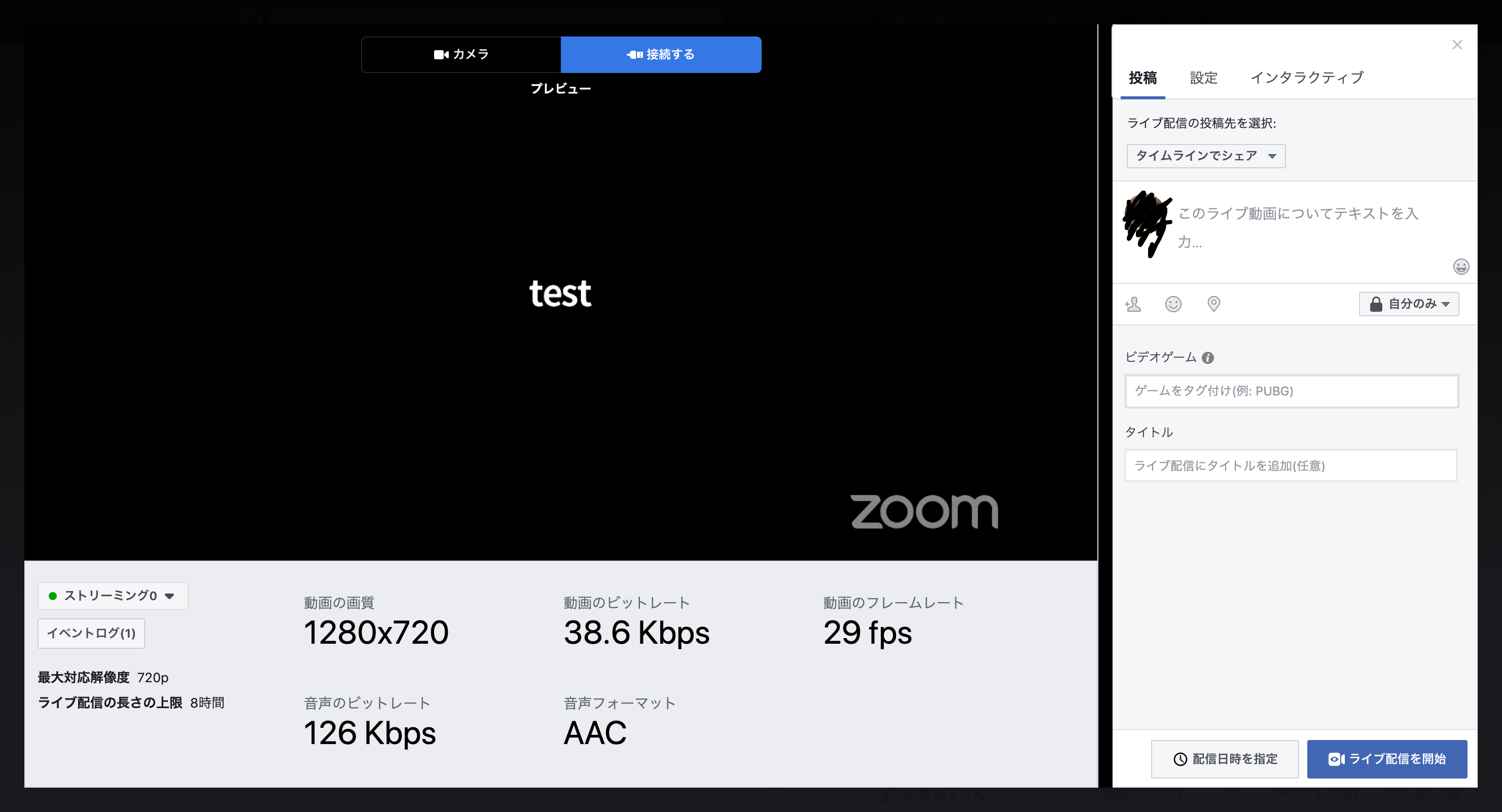Click the close button on right panel

[x=1457, y=45]
